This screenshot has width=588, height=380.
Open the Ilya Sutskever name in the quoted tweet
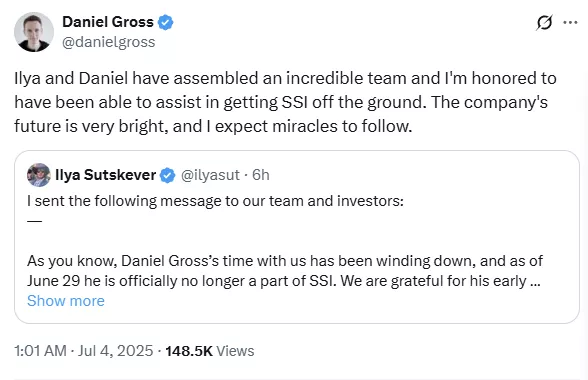pos(105,175)
